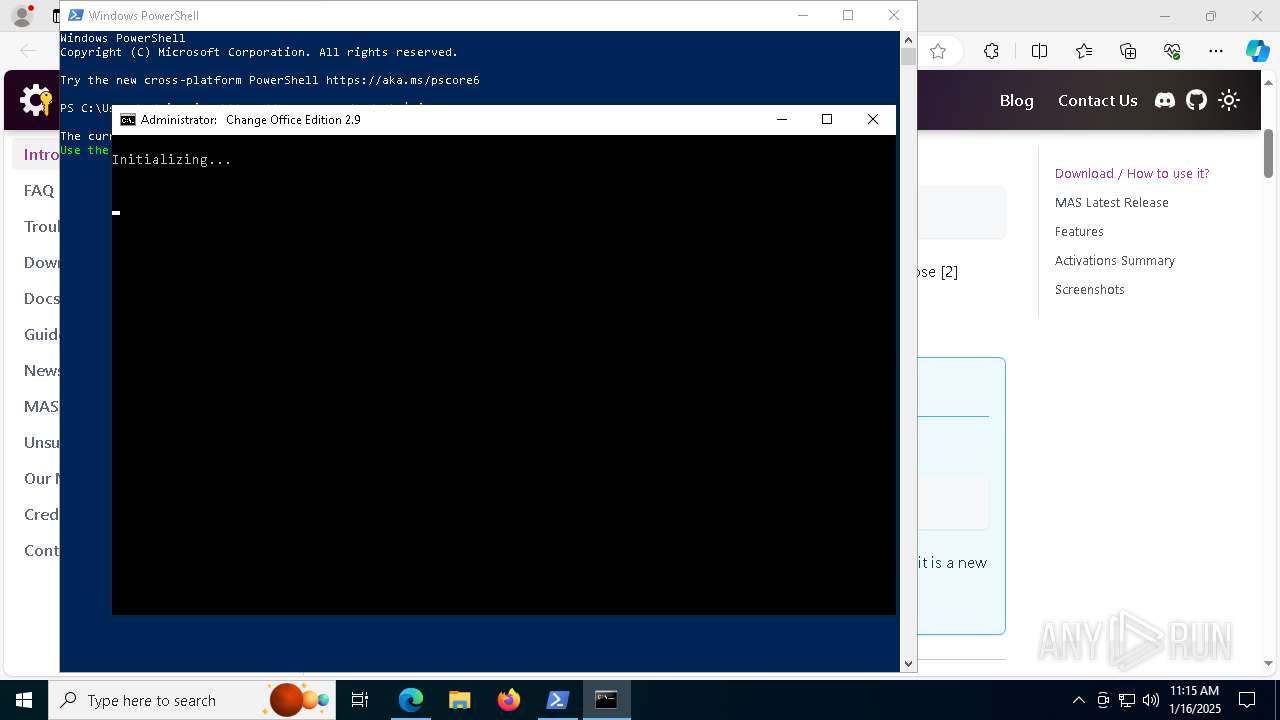Viewport: 1280px width, 720px height.
Task: Click the Blog link in site header
Action: coord(1016,100)
